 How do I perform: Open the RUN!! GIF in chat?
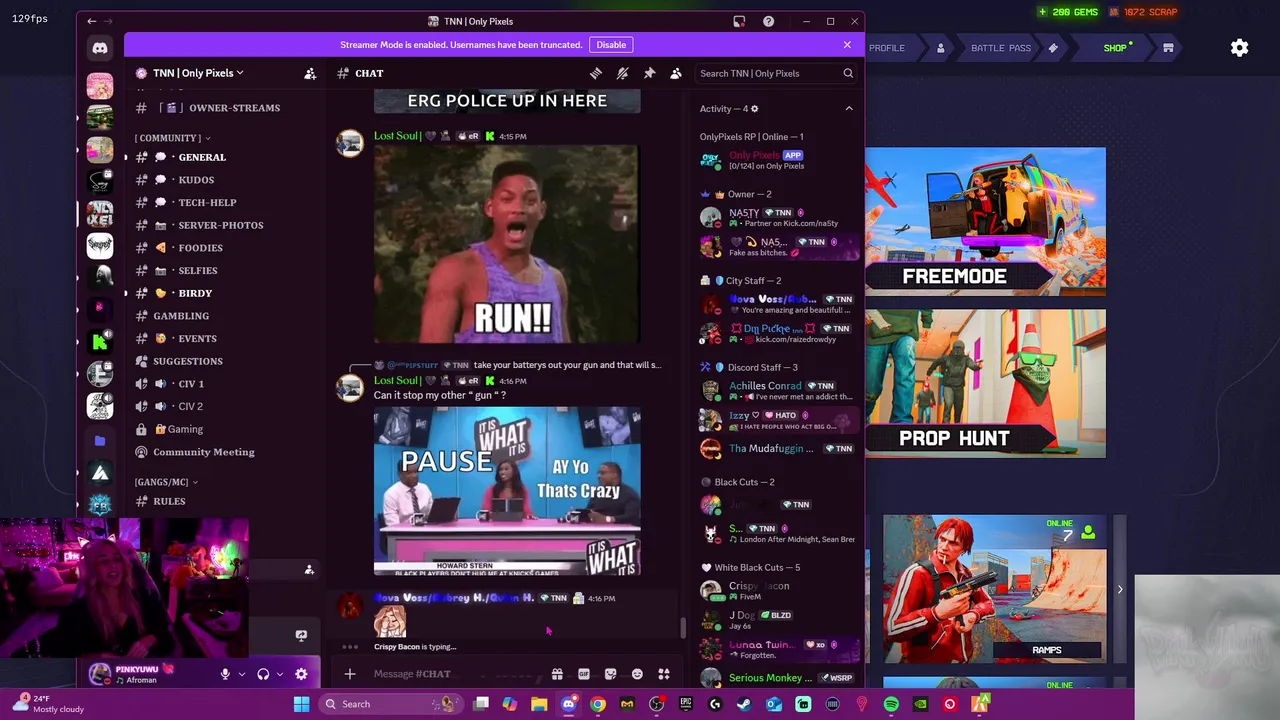[x=506, y=244]
